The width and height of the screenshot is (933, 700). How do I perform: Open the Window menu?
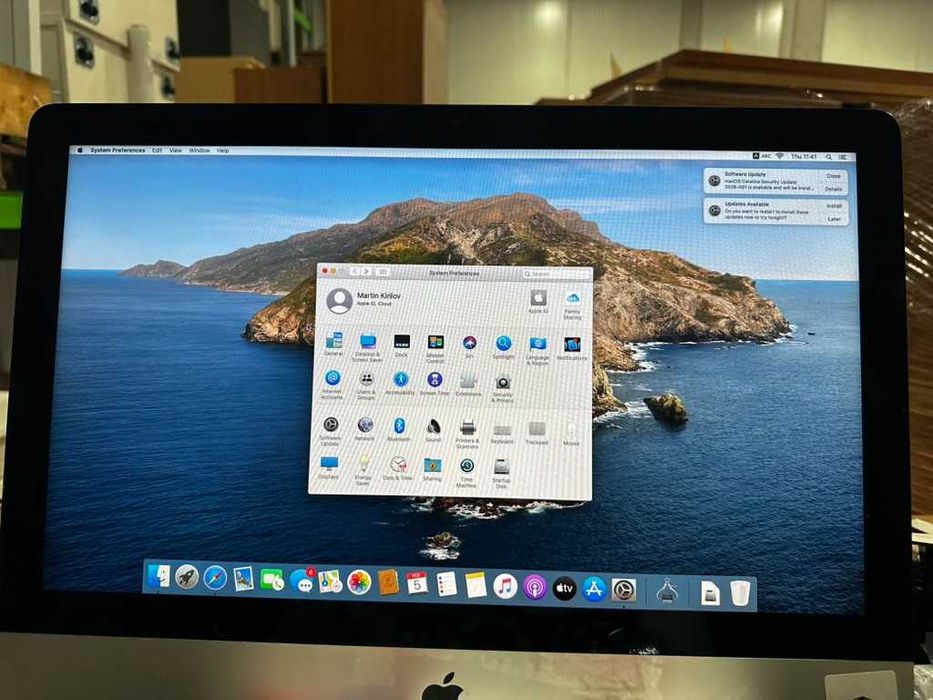199,151
